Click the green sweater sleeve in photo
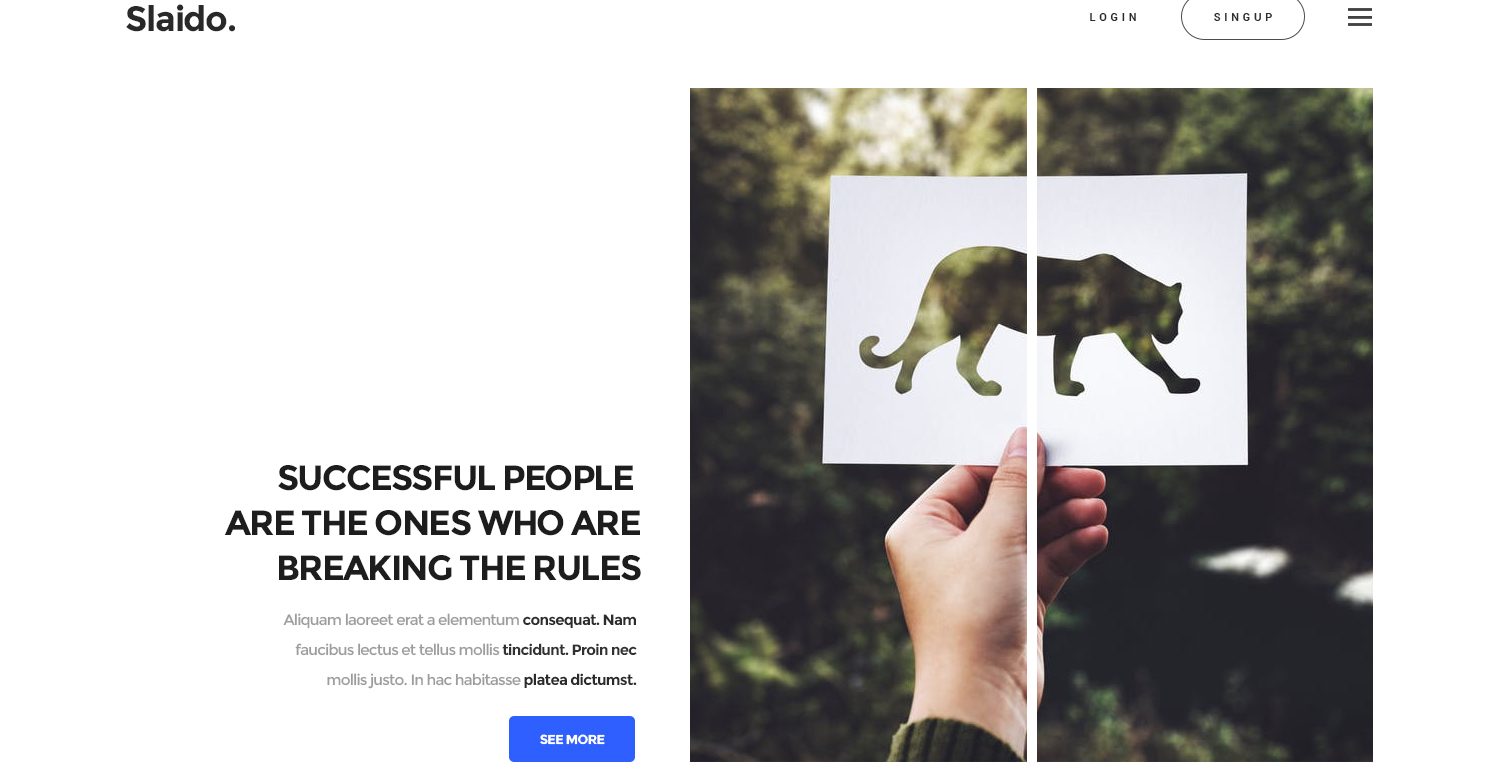Screen dimensions: 1500x770 pos(957,742)
